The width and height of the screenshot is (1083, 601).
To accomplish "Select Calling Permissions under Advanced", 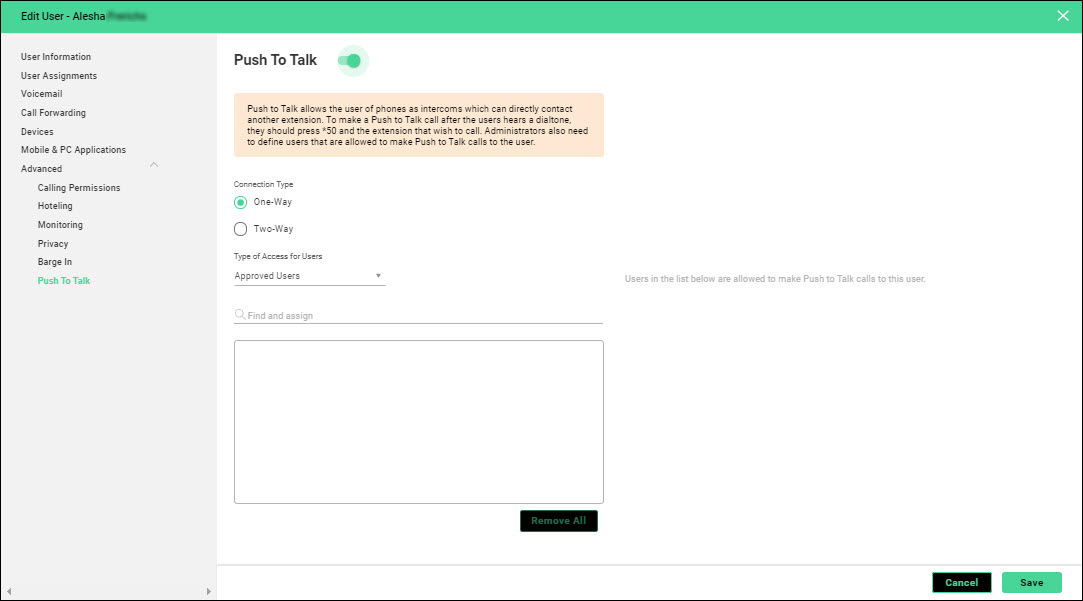I will 79,188.
